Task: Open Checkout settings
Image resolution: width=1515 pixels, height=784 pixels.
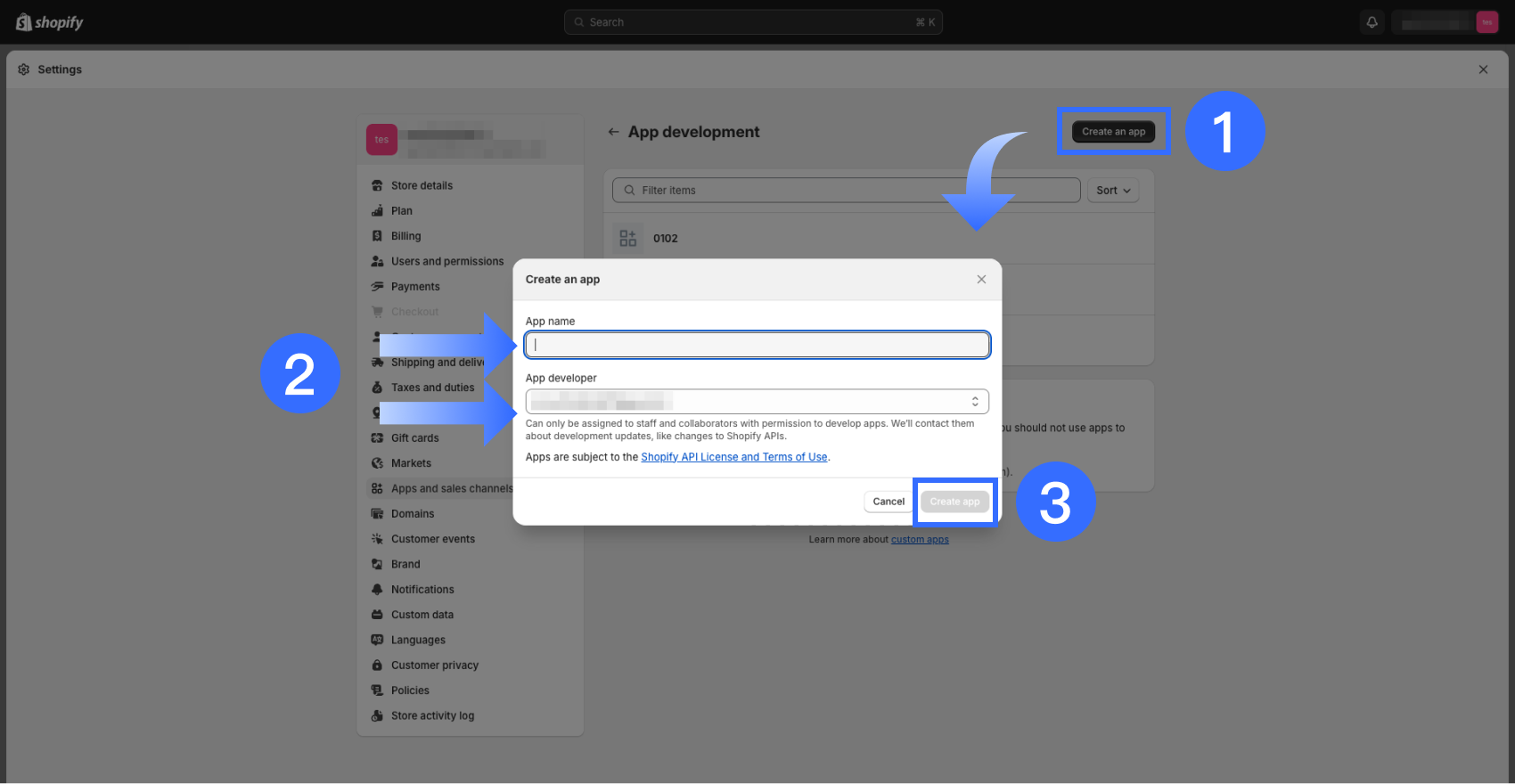Action: 414,312
